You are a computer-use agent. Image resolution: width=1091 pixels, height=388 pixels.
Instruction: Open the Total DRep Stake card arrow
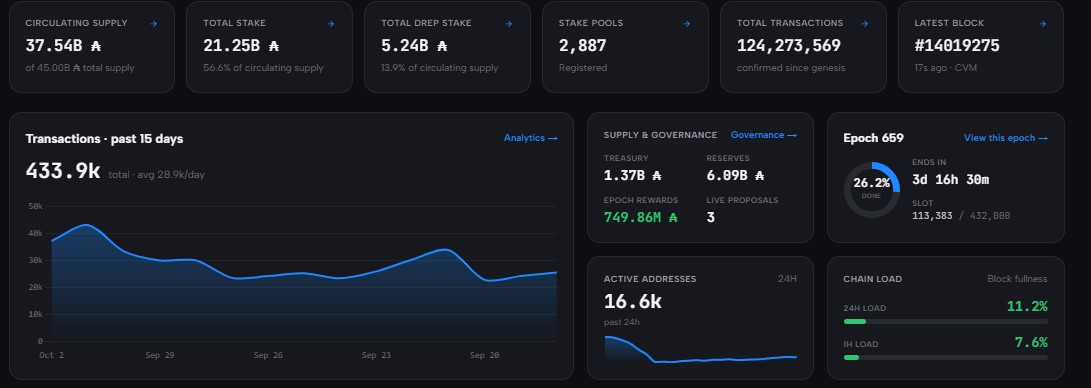click(x=509, y=24)
